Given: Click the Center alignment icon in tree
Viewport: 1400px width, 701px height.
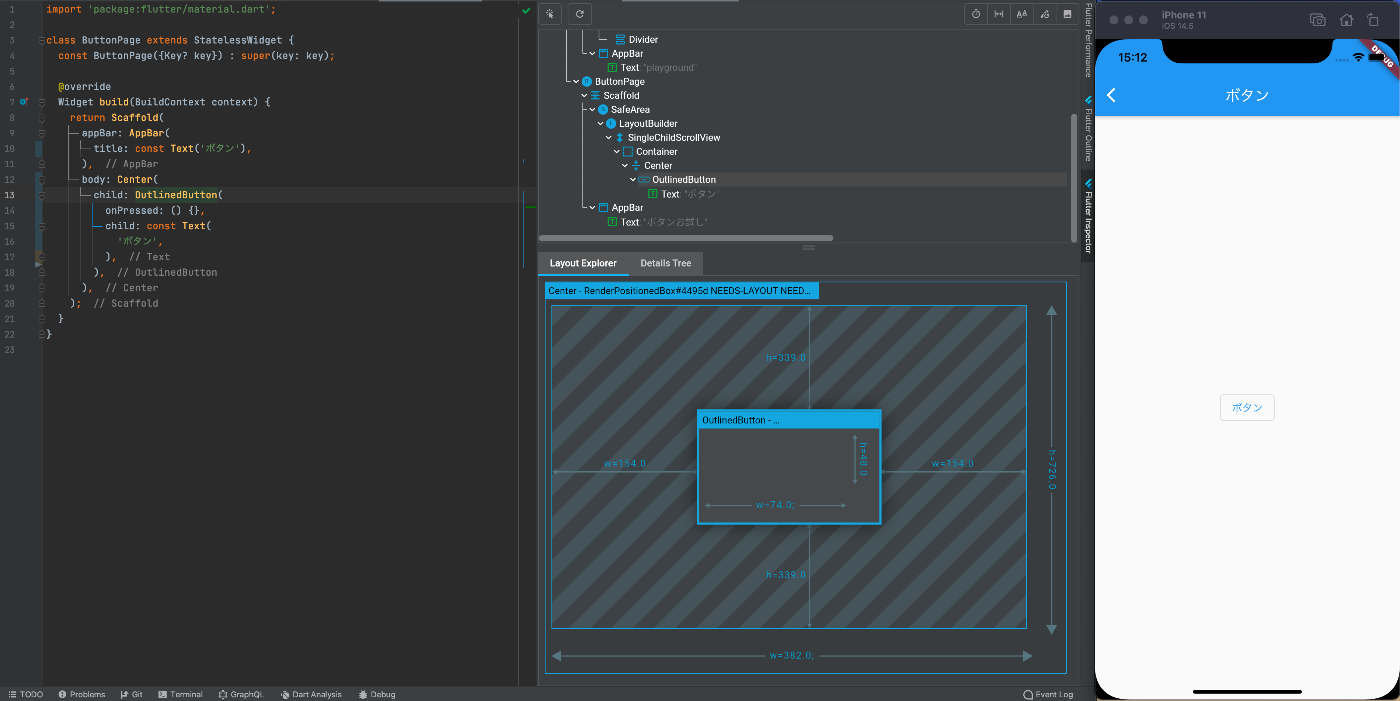Looking at the screenshot, I should coord(636,166).
